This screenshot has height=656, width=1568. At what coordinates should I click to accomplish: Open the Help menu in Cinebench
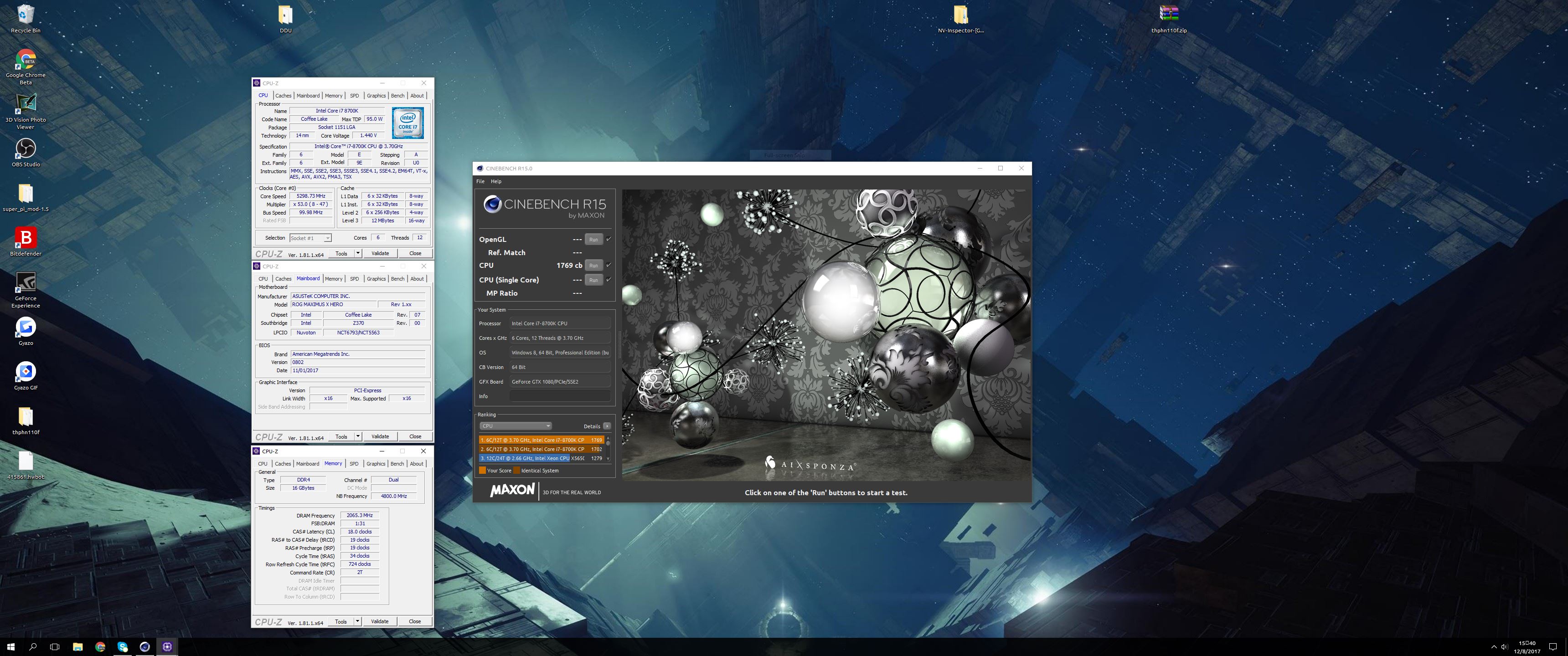tap(496, 181)
